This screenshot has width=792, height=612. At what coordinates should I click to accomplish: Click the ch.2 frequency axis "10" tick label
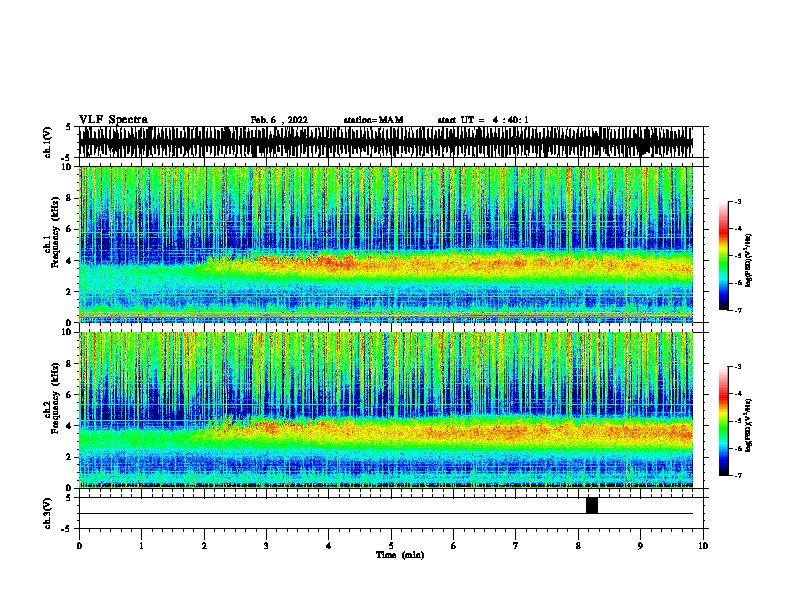tap(67, 332)
